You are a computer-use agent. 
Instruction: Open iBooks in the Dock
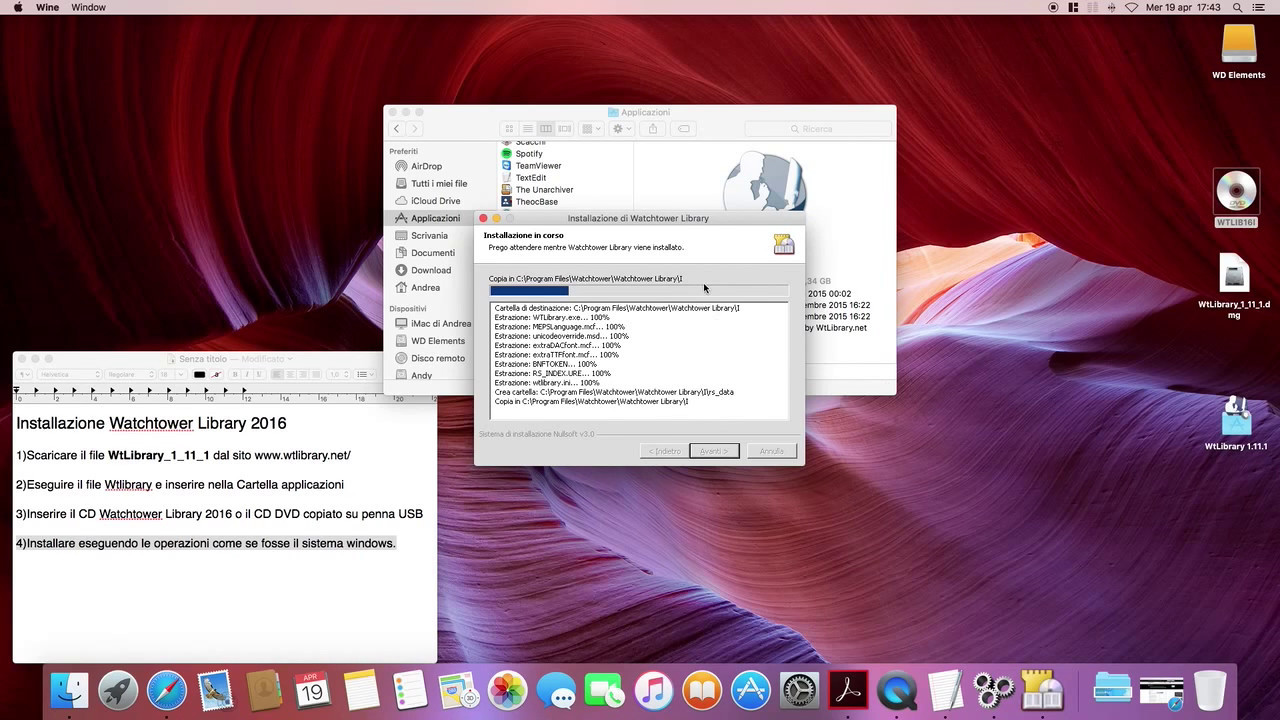[x=702, y=690]
